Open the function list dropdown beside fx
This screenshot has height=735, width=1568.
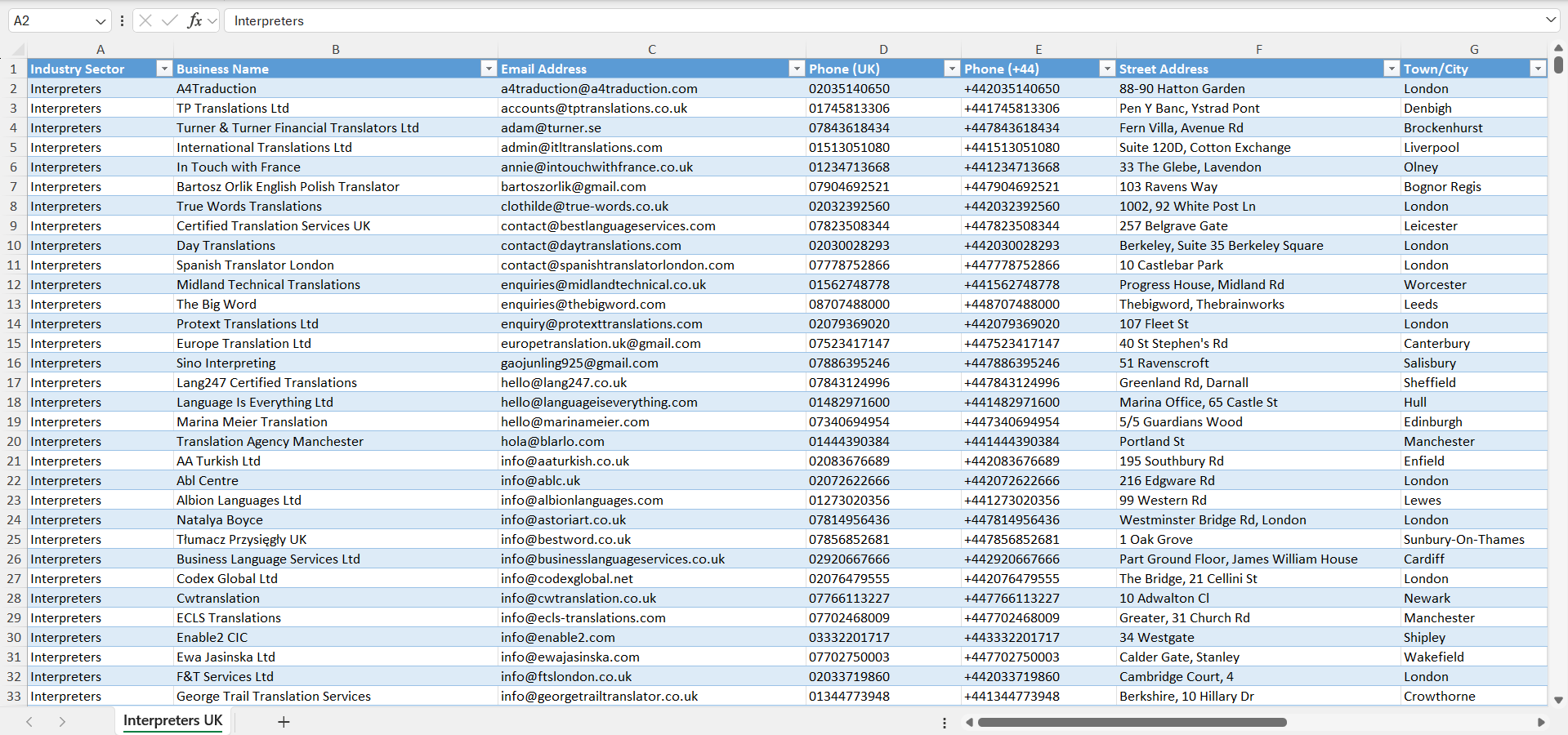pyautogui.click(x=212, y=21)
